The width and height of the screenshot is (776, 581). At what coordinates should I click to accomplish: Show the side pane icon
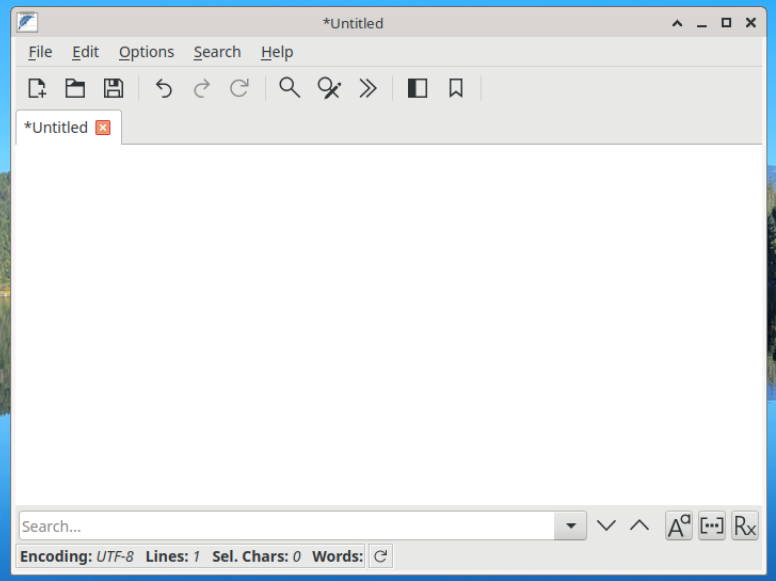pos(417,89)
